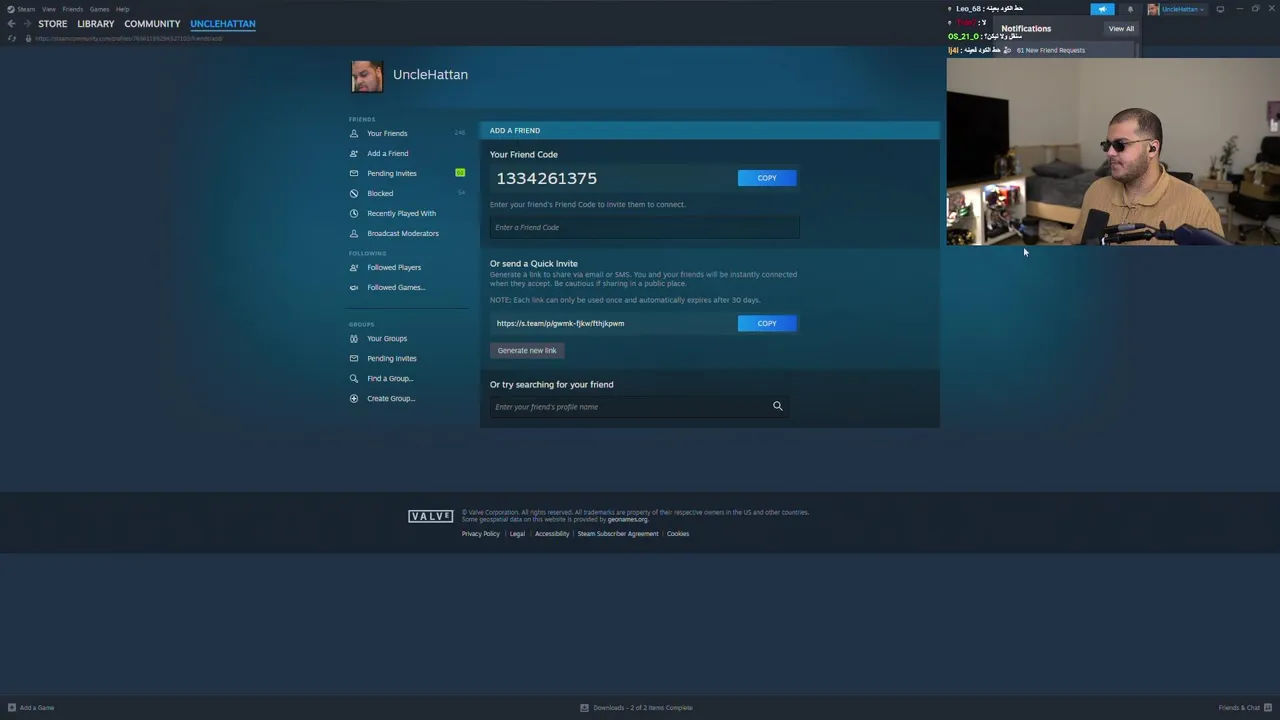Image resolution: width=1280 pixels, height=720 pixels.
Task: Click the s.team quick invite URL field
Action: pos(612,323)
